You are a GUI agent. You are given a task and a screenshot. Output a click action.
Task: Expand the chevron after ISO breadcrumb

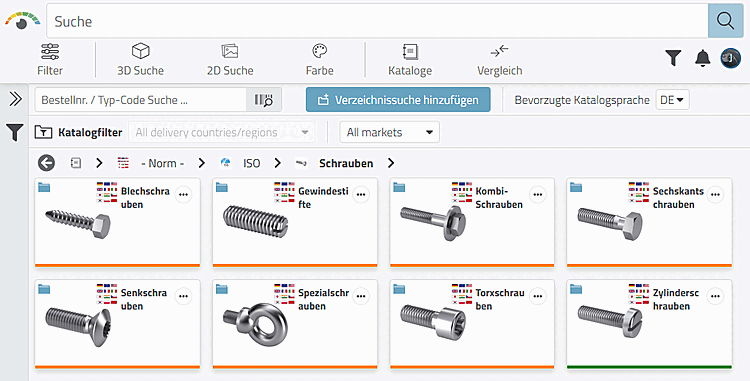[x=277, y=163]
